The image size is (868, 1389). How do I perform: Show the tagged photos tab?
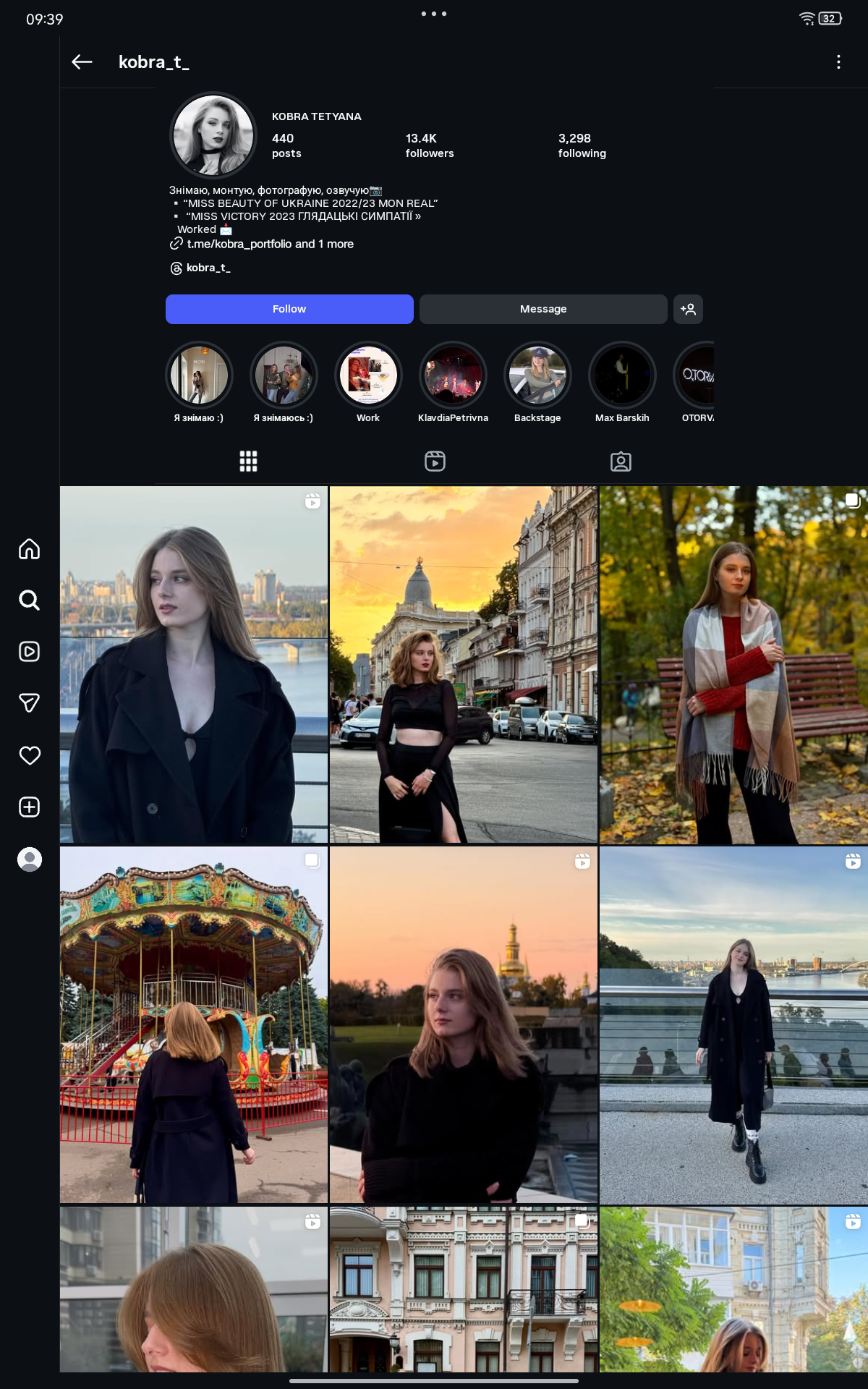(621, 462)
